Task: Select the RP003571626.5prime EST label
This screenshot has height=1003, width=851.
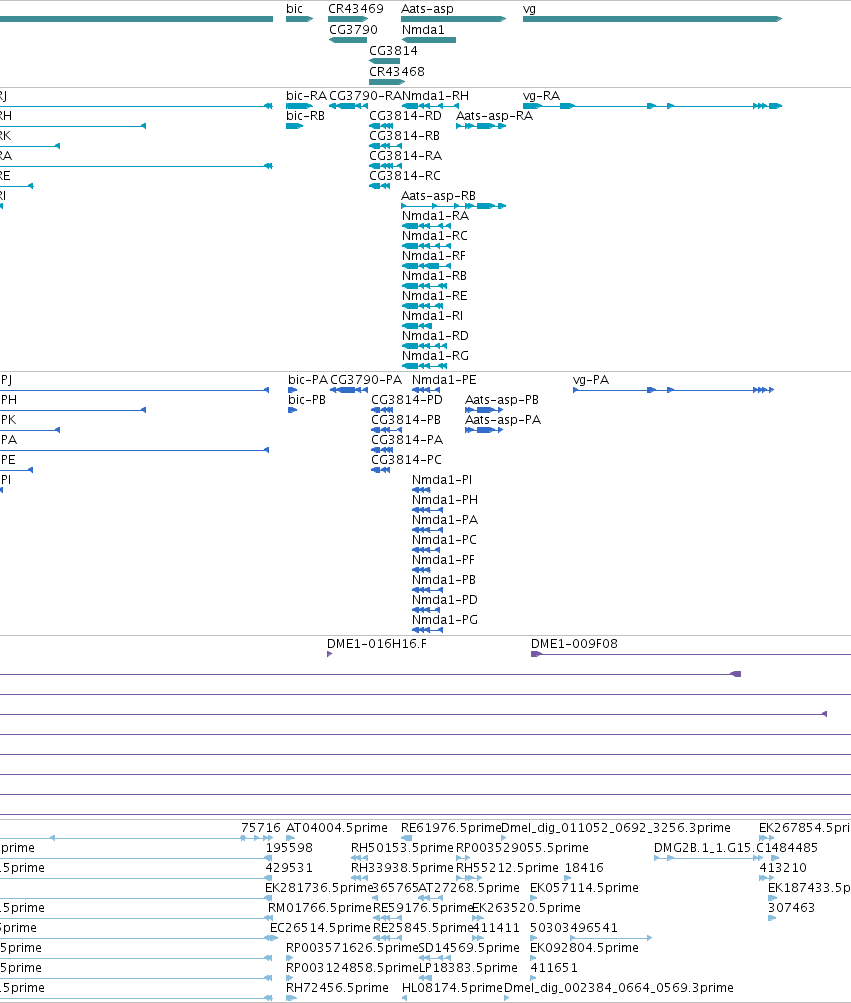Action: pyautogui.click(x=352, y=948)
